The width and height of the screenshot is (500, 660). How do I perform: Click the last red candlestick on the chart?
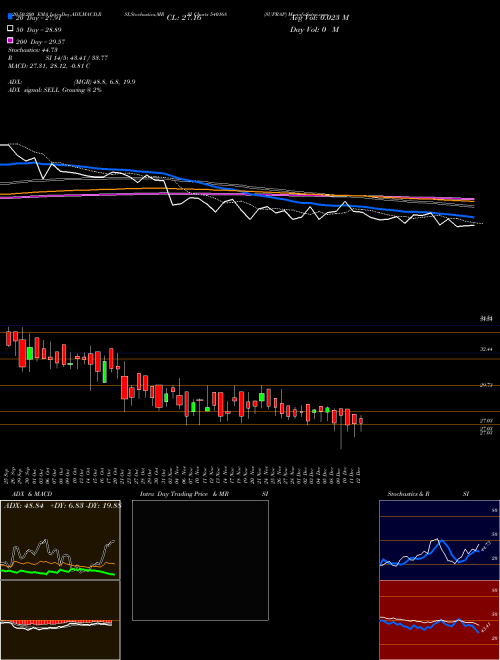tap(361, 421)
